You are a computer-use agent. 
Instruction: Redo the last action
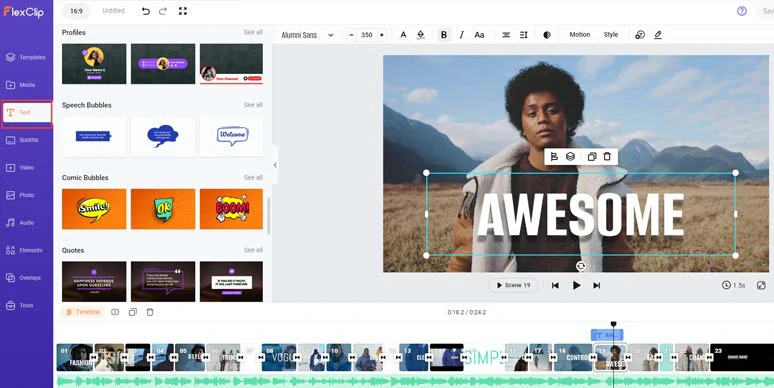(163, 11)
